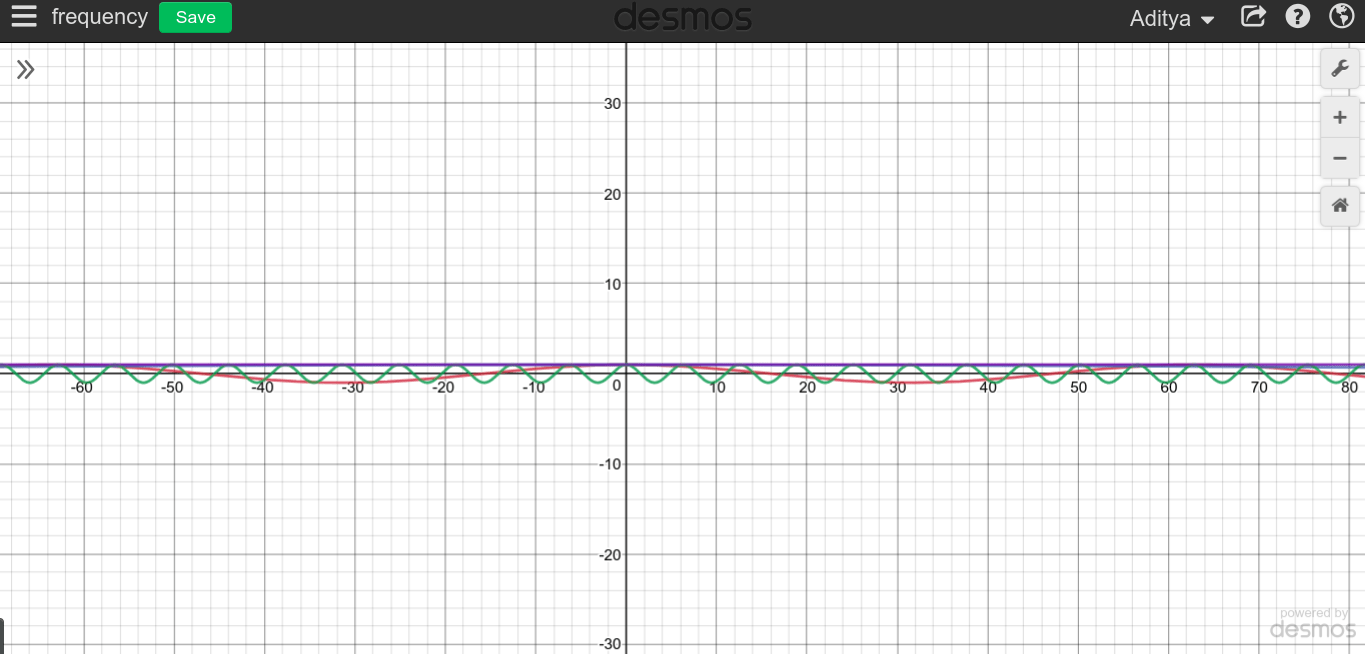Save the graph named frequency
The image size is (1365, 654).
point(195,17)
